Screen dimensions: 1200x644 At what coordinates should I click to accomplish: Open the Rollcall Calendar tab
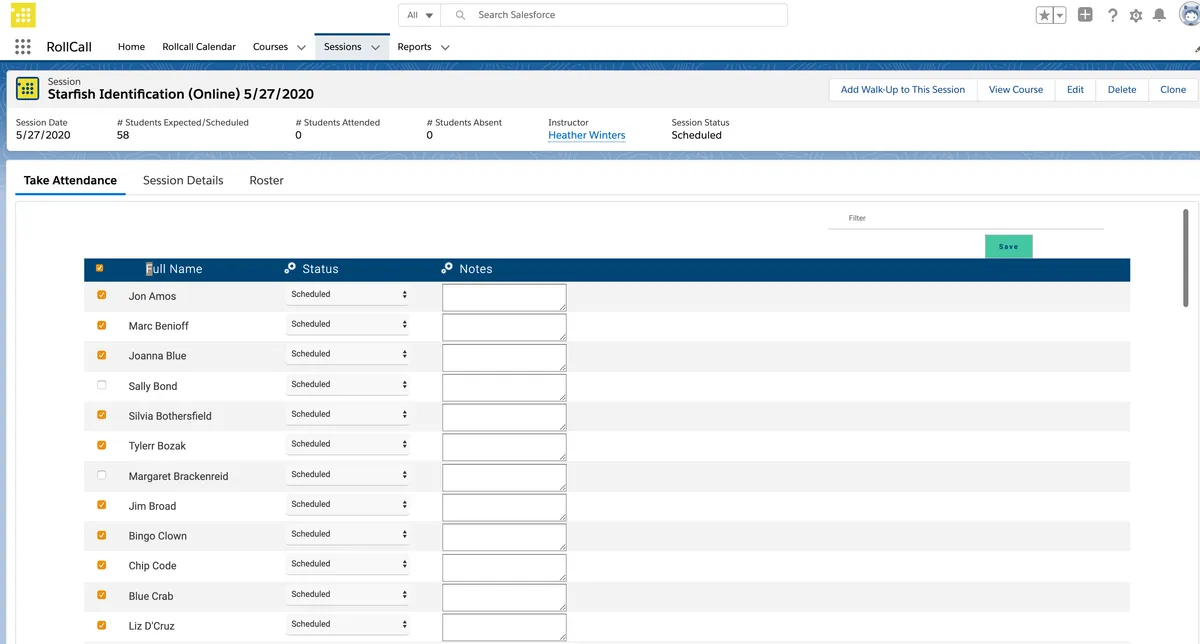199,47
